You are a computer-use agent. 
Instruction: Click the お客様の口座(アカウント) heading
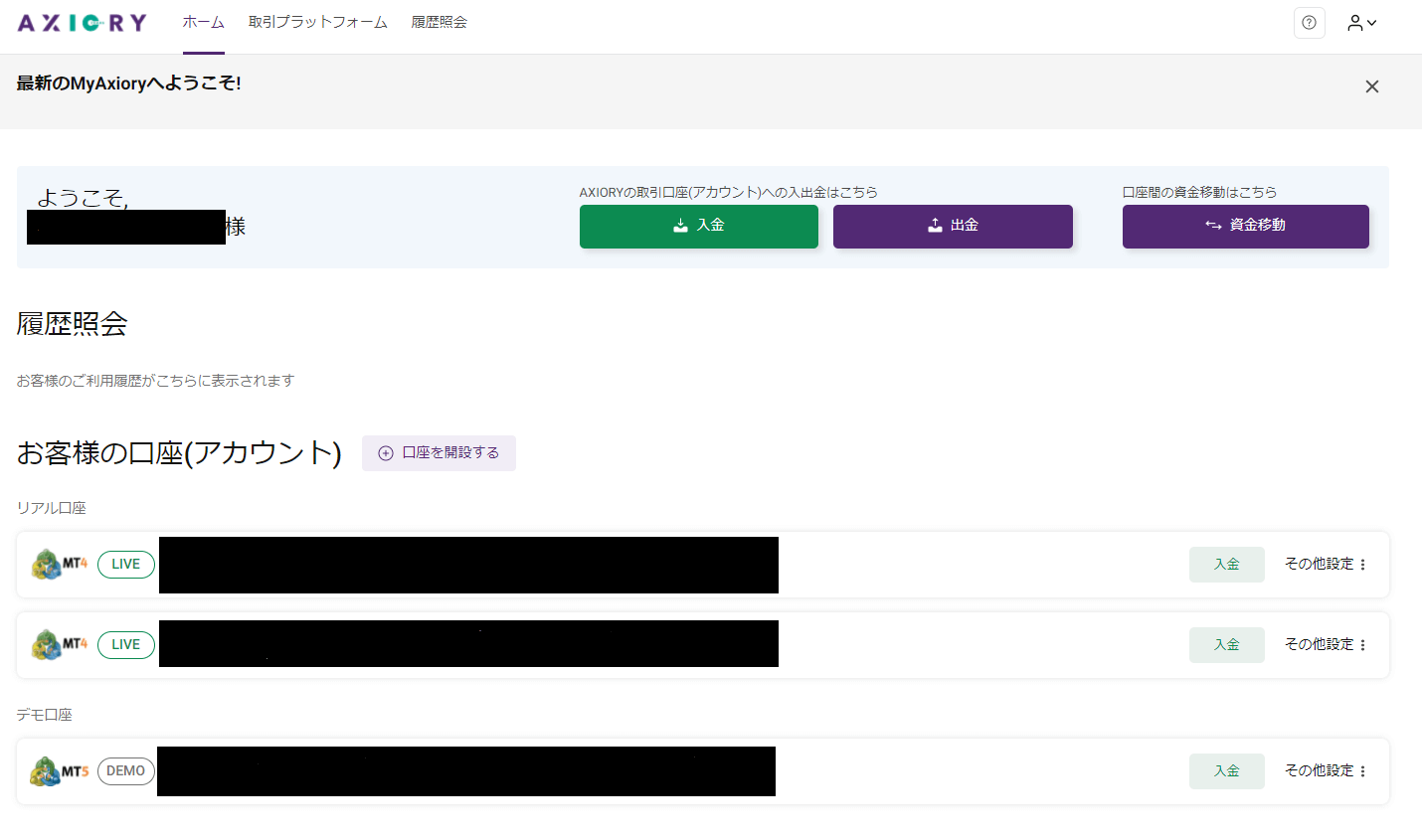click(x=179, y=452)
